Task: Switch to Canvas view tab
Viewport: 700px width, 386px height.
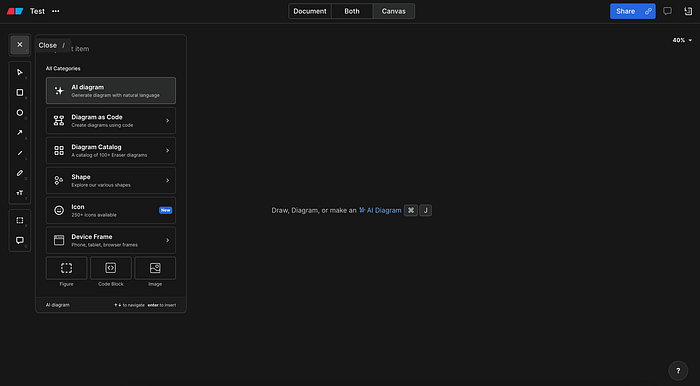Action: [394, 11]
